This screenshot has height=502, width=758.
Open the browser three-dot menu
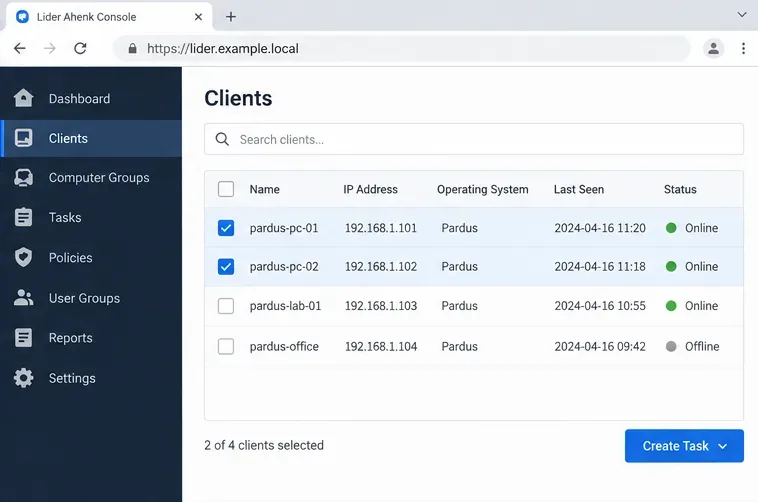point(743,48)
